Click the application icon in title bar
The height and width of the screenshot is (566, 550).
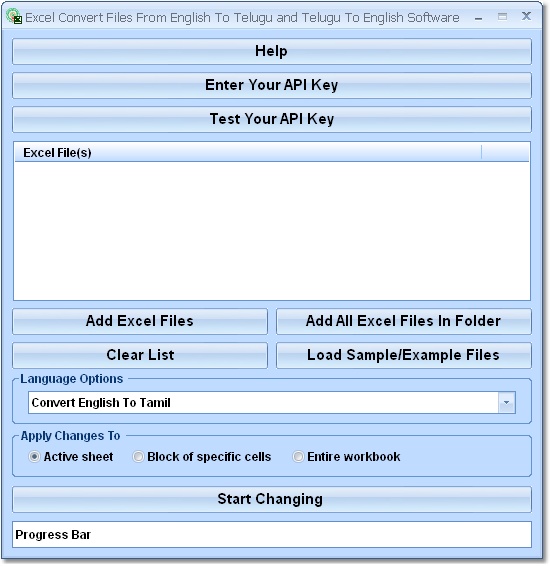pos(14,17)
